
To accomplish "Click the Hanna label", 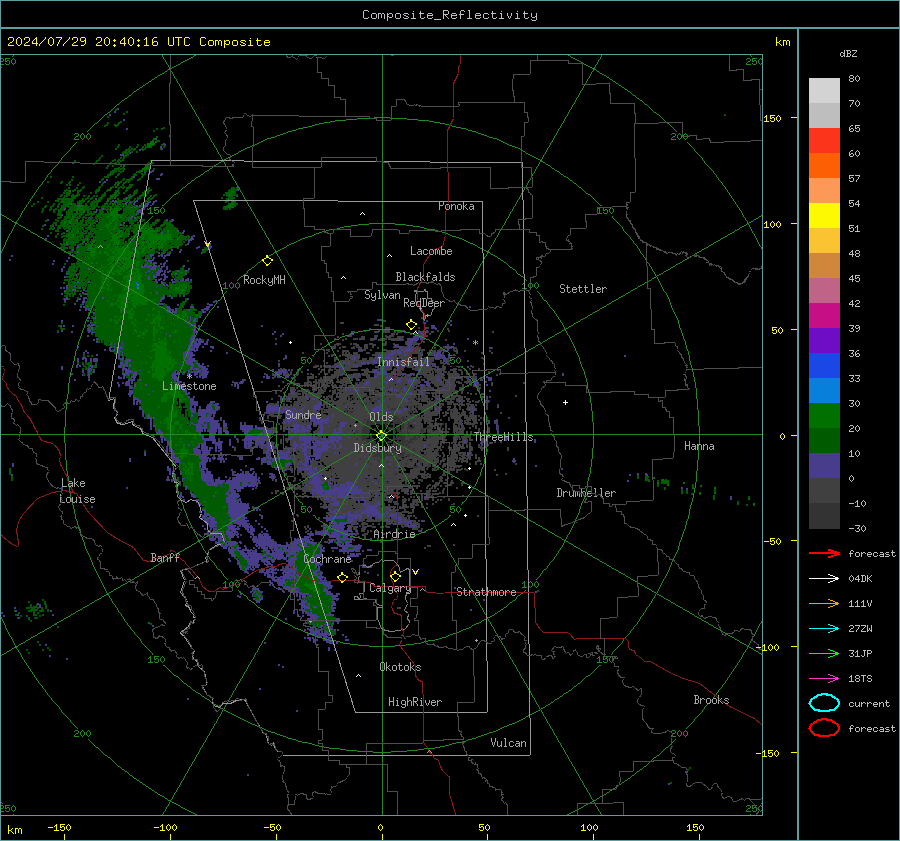I will [699, 446].
